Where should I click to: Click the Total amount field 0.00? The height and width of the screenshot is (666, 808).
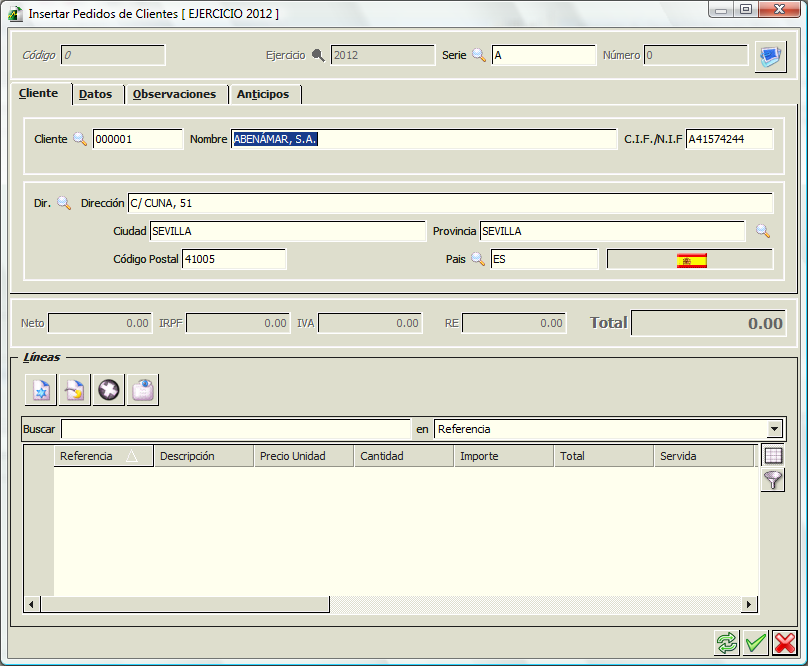coord(709,323)
